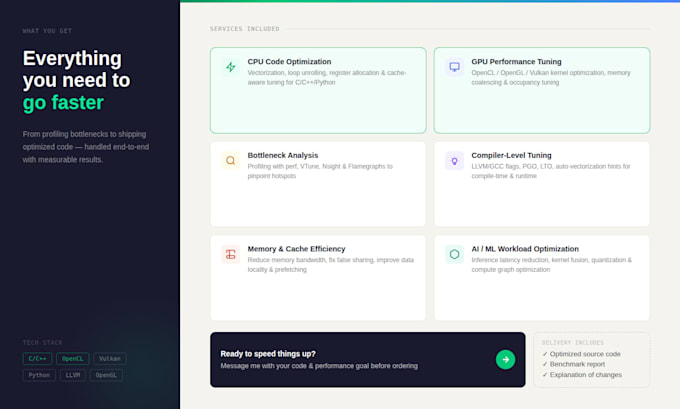Click the Memory & Cache Efficiency icon
The image size is (680, 409).
point(231,254)
